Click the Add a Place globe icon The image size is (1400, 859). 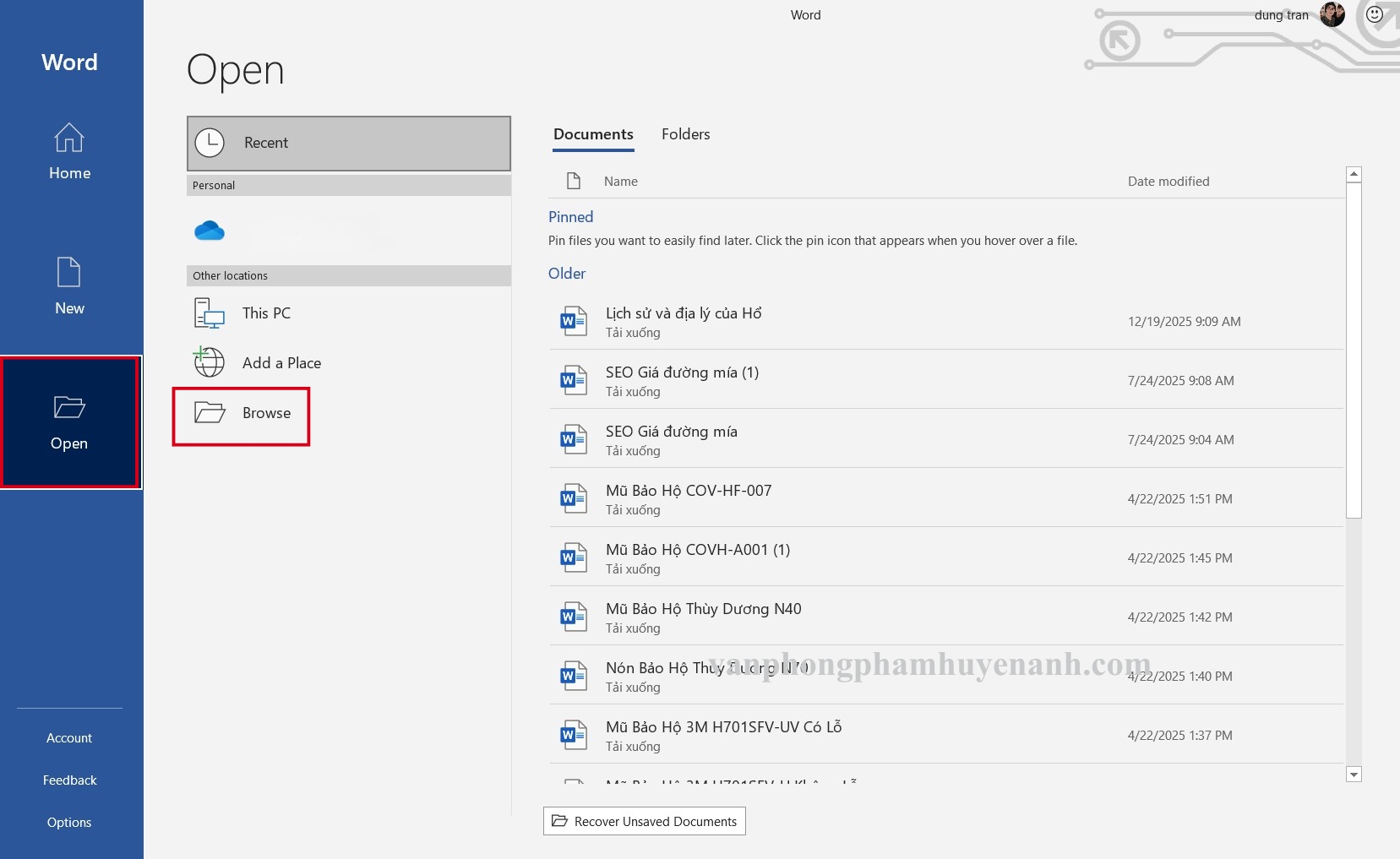209,362
